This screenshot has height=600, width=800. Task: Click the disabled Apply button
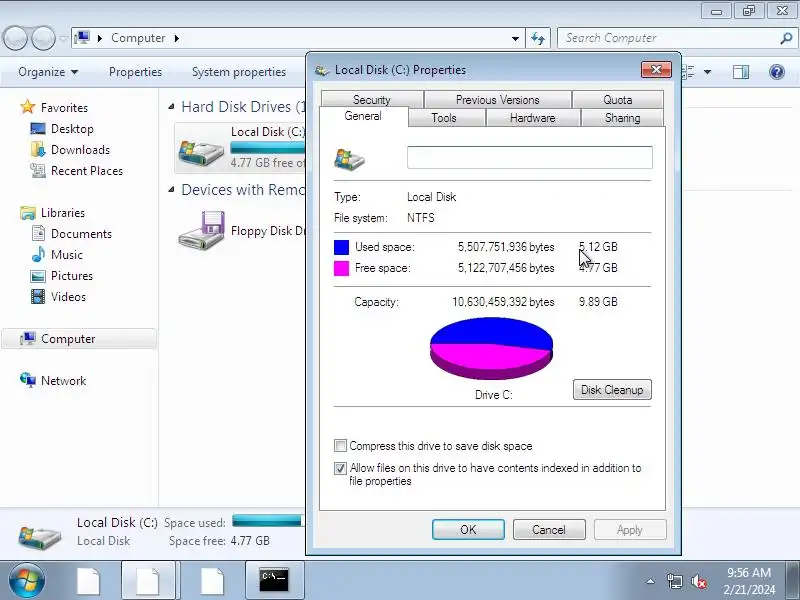[630, 530]
